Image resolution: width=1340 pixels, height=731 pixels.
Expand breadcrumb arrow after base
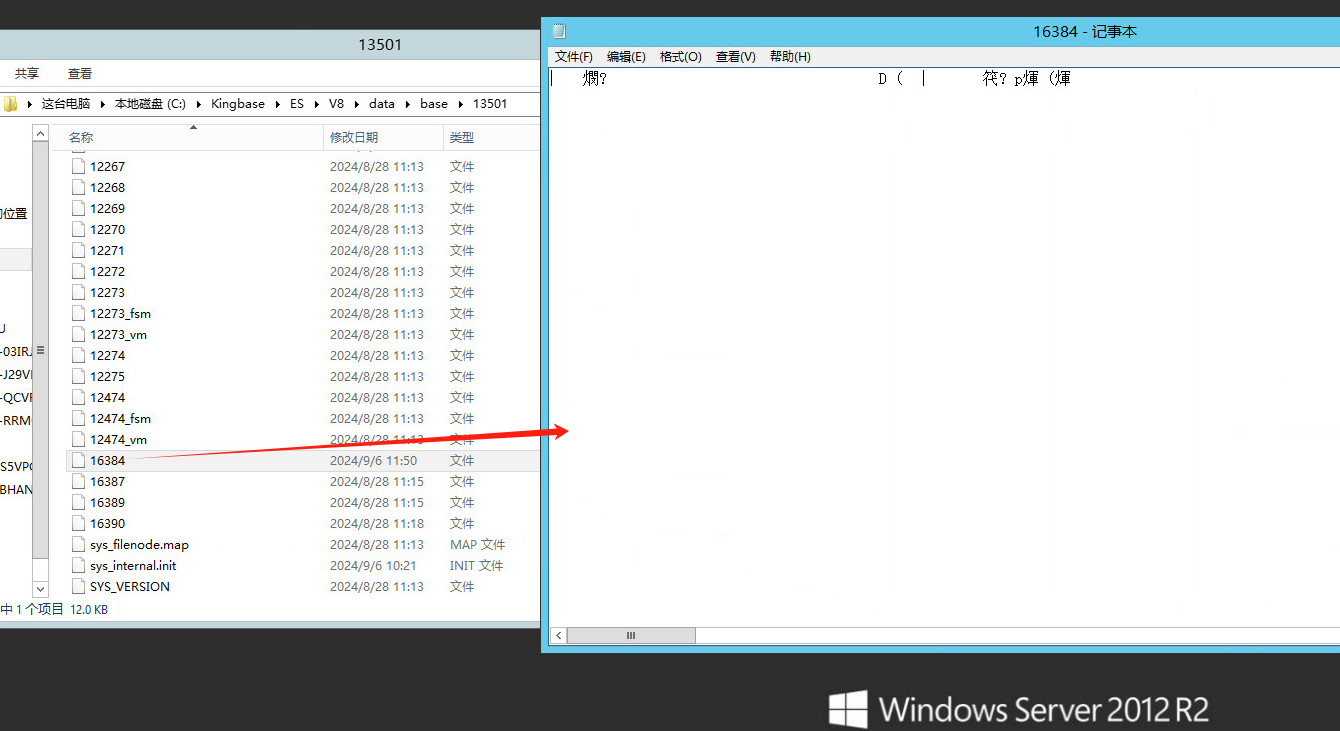click(x=461, y=103)
